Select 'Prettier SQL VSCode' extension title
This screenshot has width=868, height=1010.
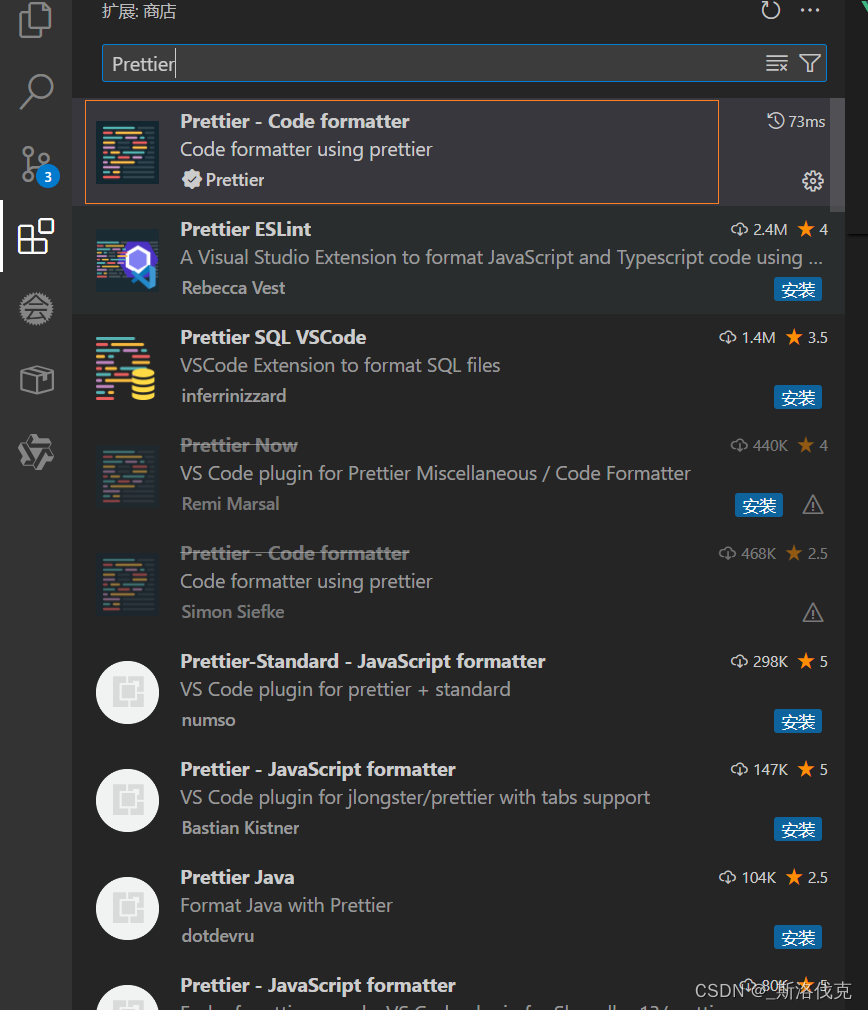273,338
